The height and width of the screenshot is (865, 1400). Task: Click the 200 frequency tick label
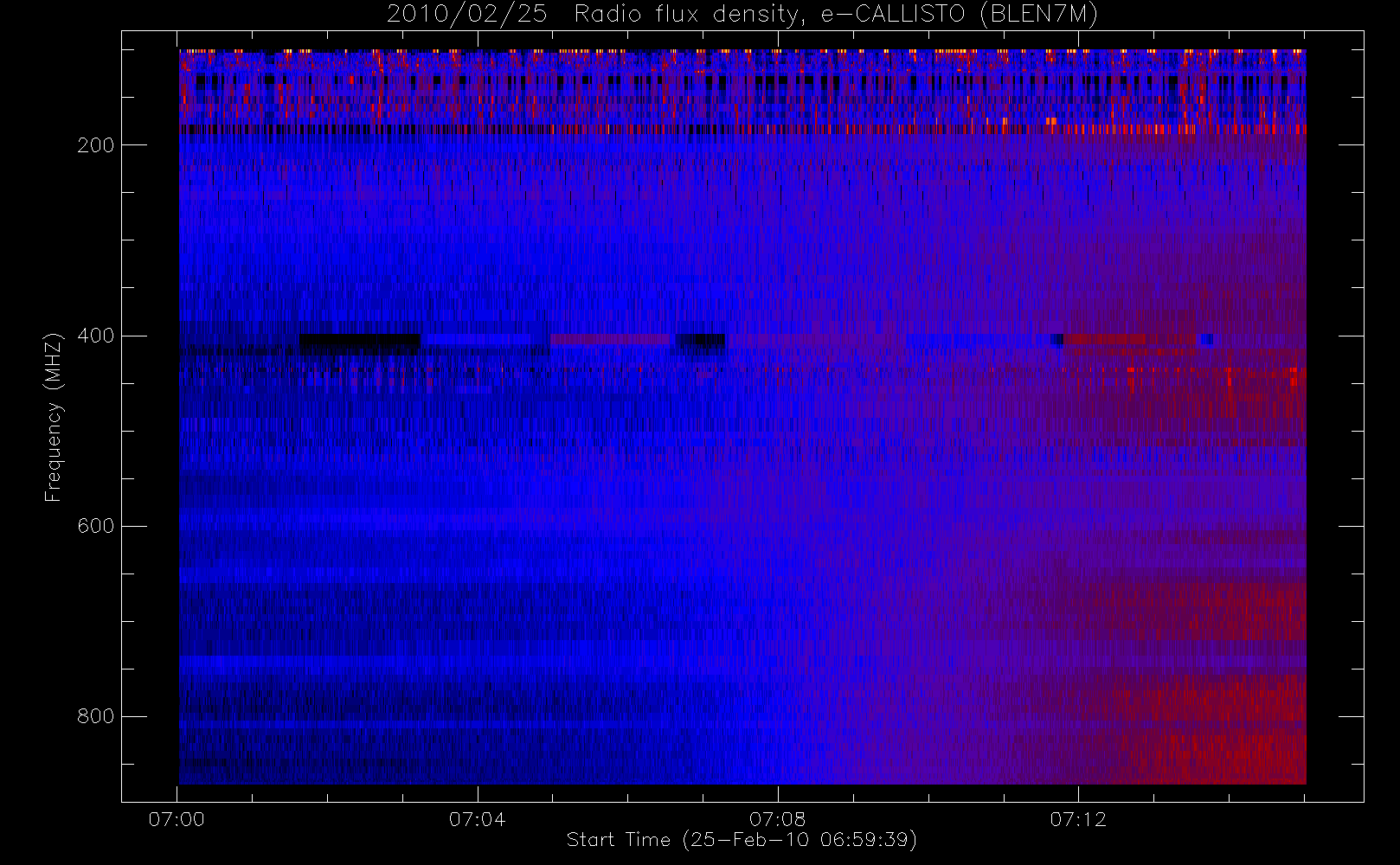tap(95, 145)
